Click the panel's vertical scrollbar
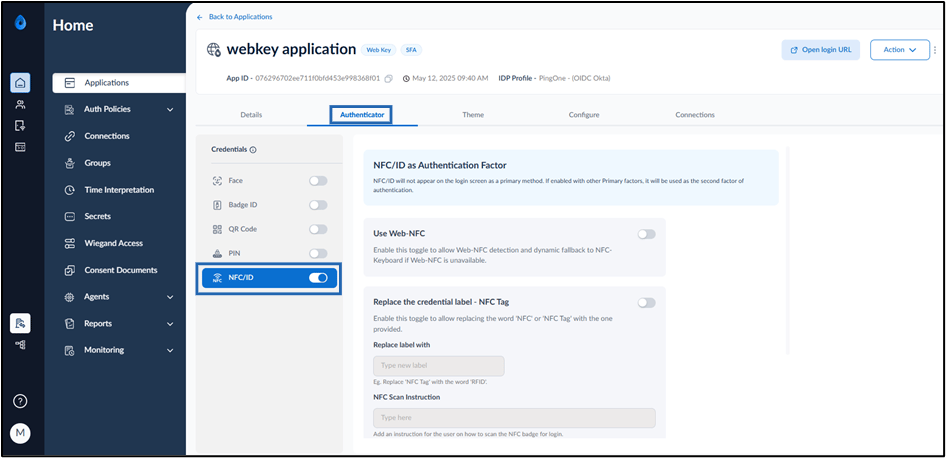 click(787, 250)
